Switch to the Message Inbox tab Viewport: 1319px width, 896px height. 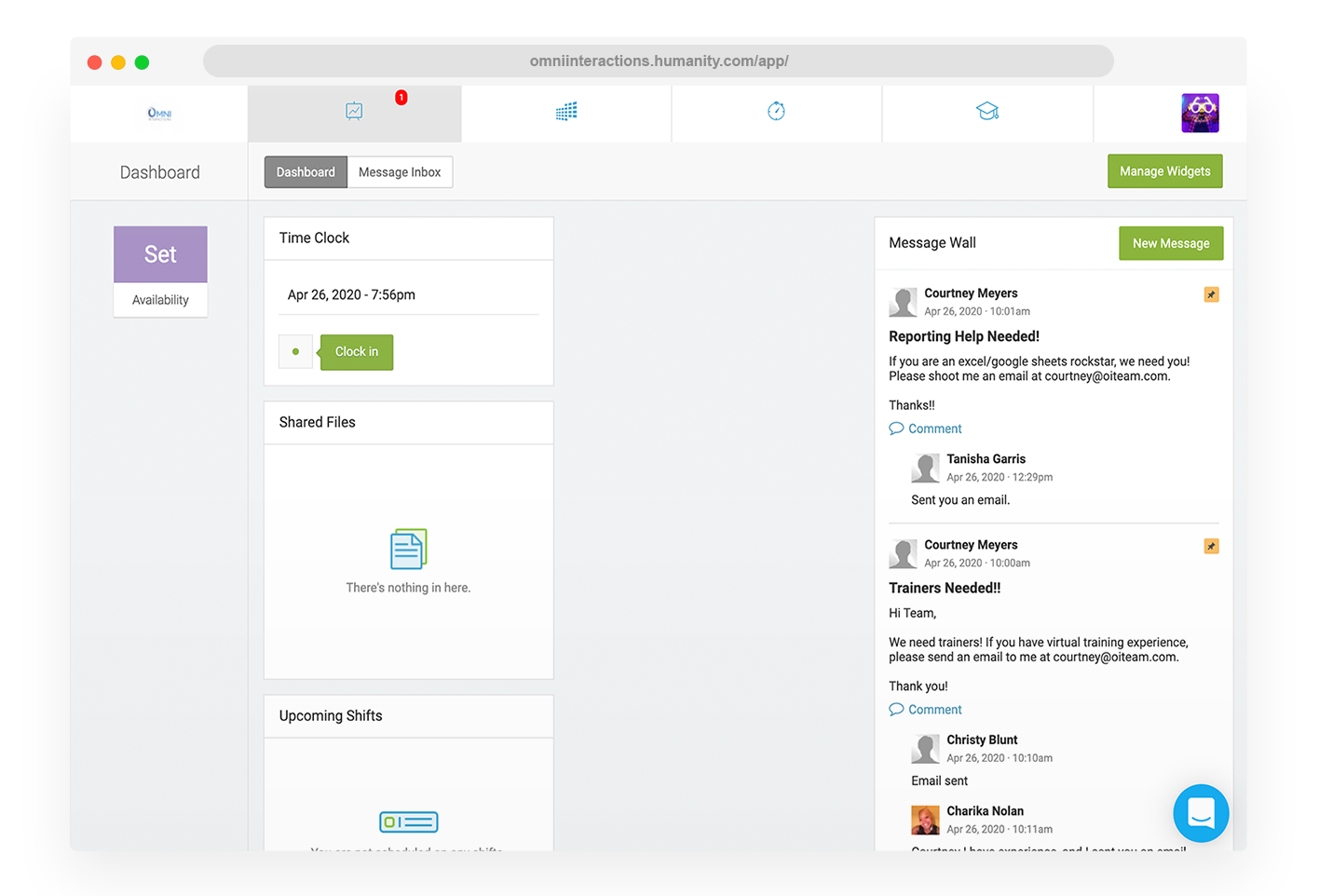pyautogui.click(x=400, y=172)
